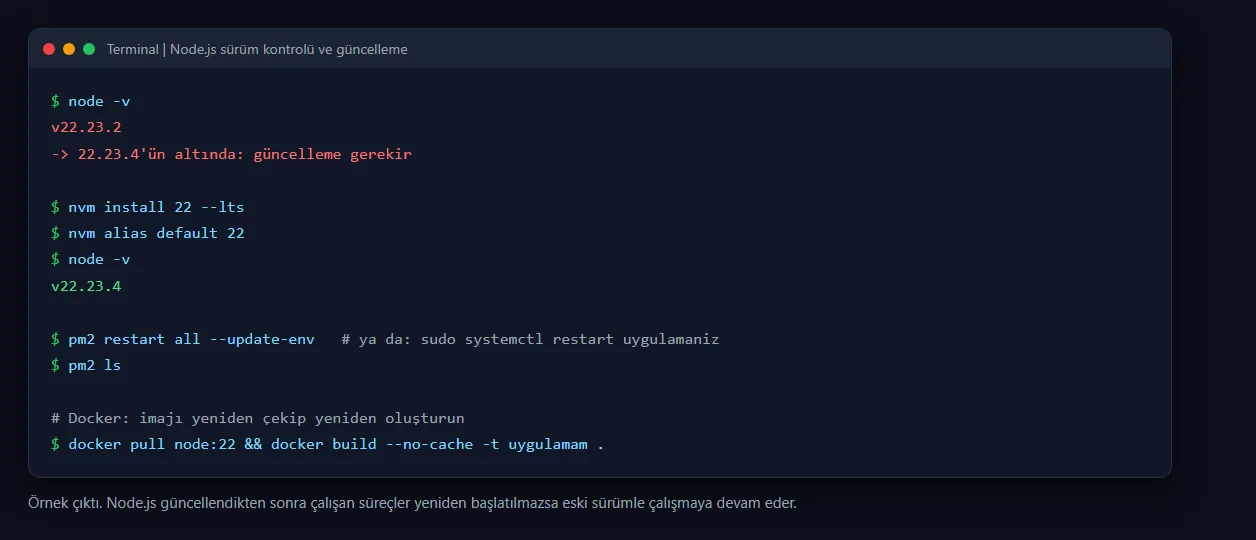Click the command 'pm2 ls'
1256x540 pixels.
coord(94,365)
